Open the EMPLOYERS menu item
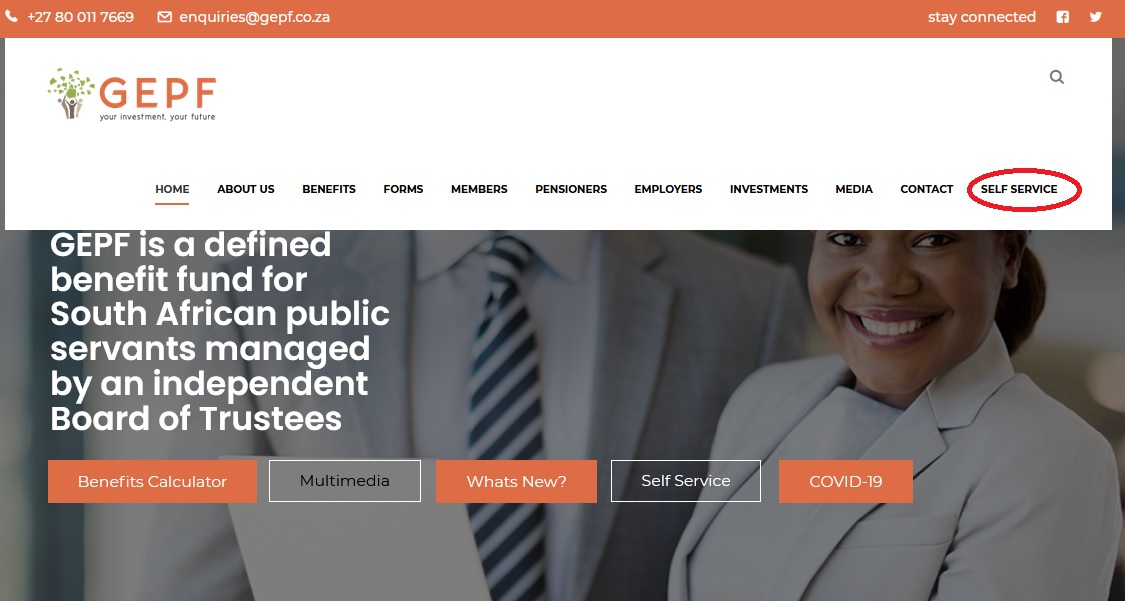1125x601 pixels. (x=668, y=189)
